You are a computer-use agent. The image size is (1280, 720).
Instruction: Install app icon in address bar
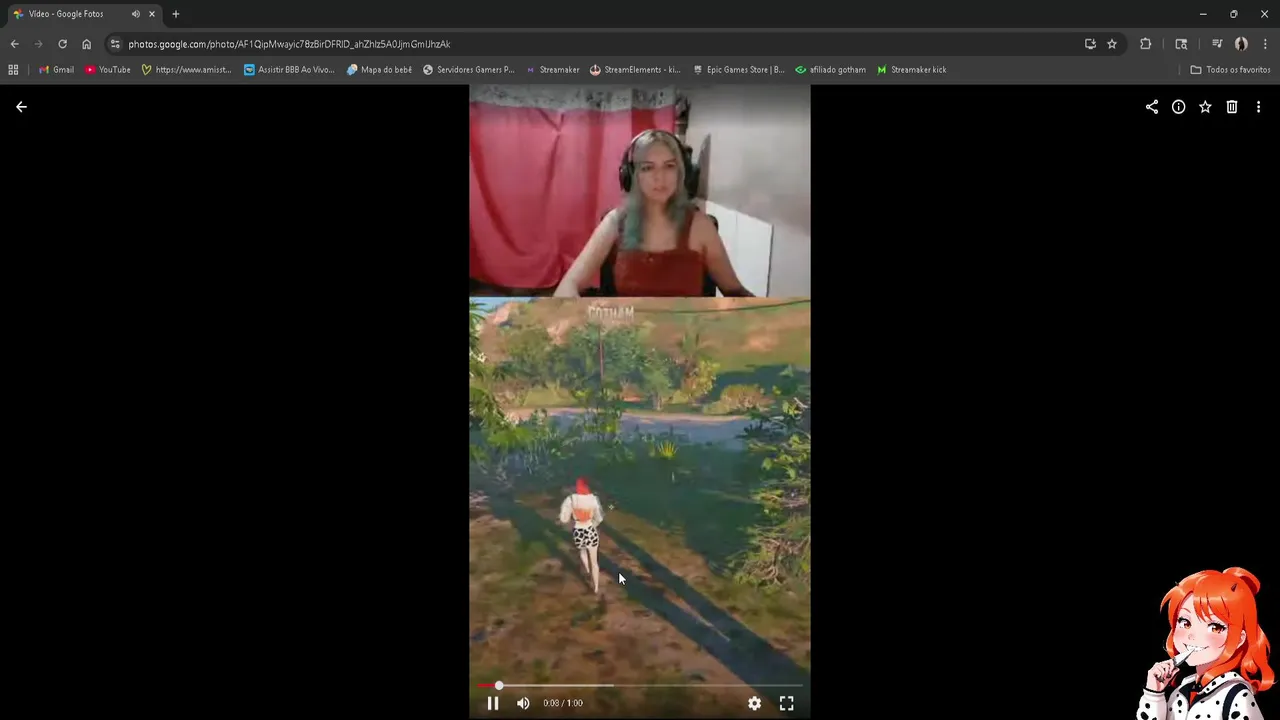(x=1090, y=44)
